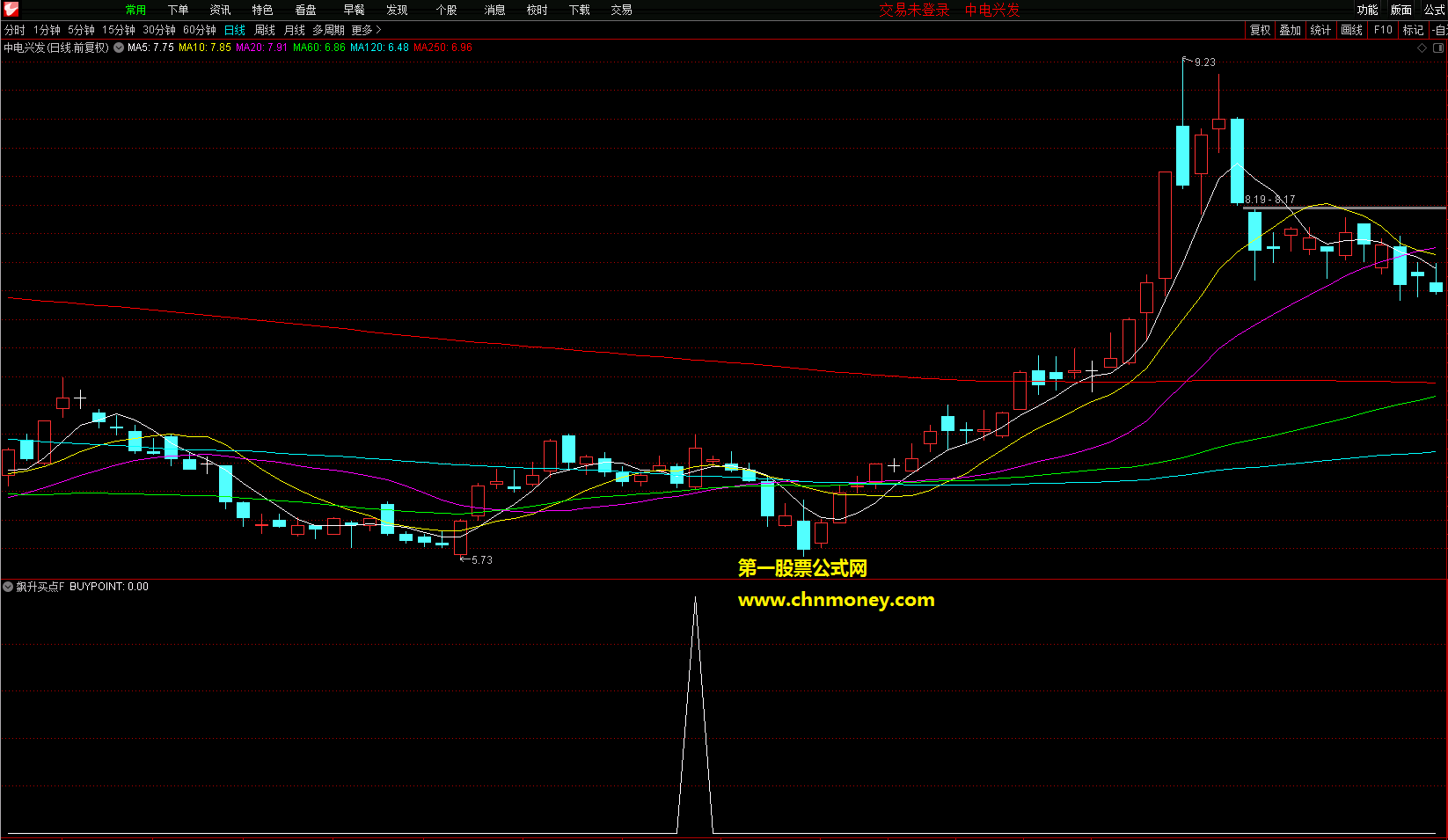1448x840 pixels.
Task: Click the BUYPOINT signal spike peak
Action: 695,600
